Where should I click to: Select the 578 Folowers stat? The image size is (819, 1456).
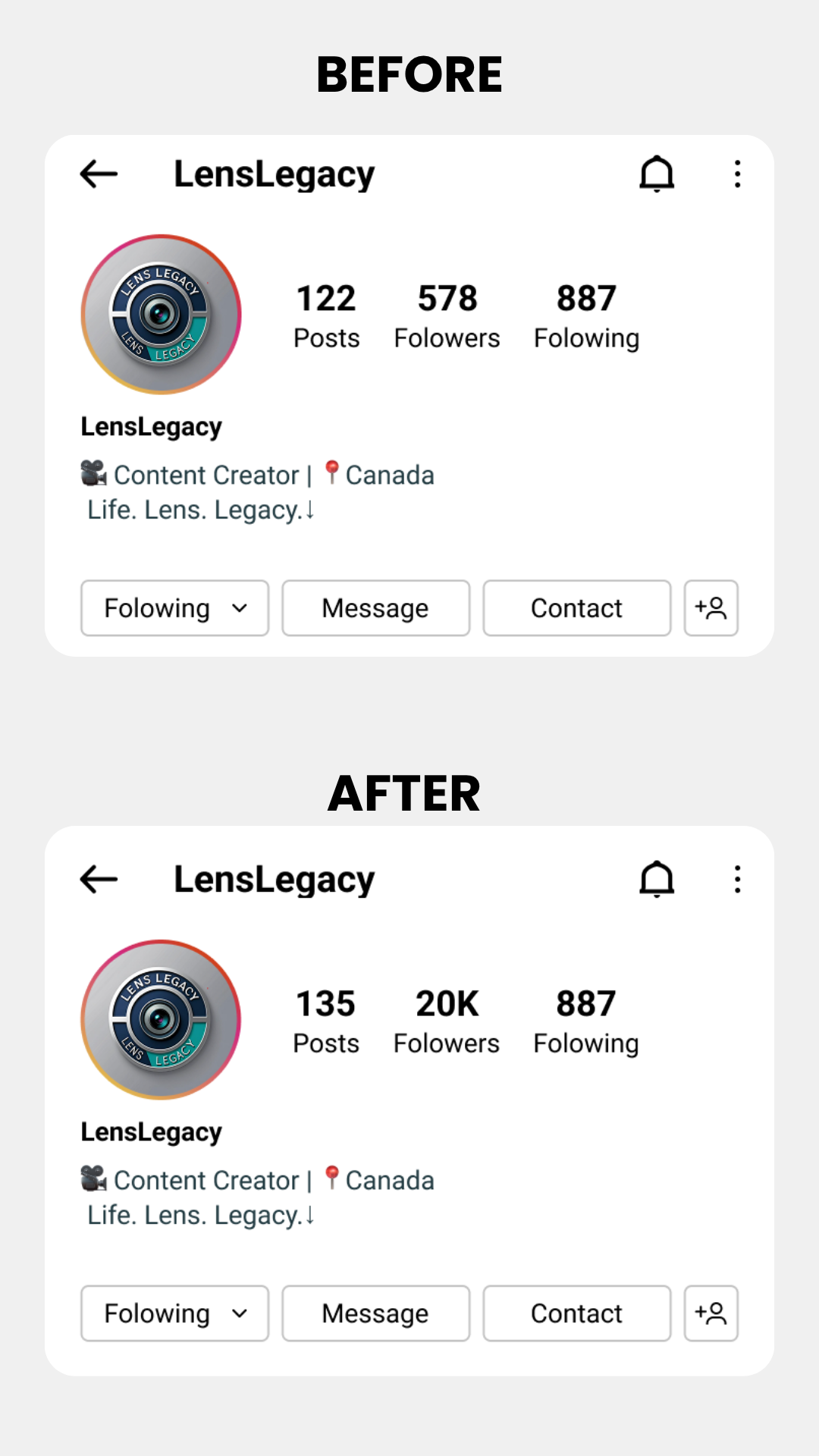[447, 316]
